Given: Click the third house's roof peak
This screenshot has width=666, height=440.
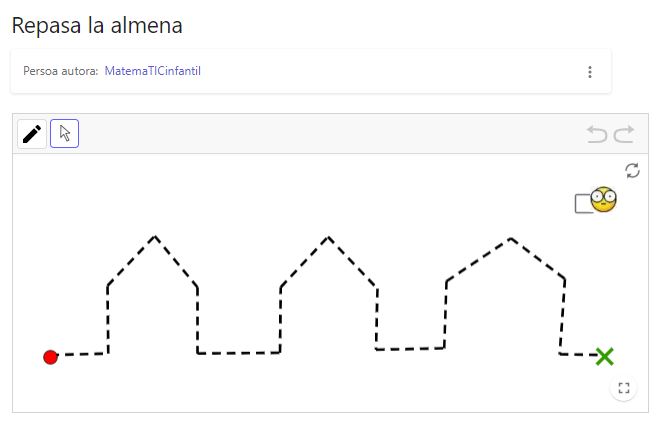Looking at the screenshot, I should [x=511, y=239].
